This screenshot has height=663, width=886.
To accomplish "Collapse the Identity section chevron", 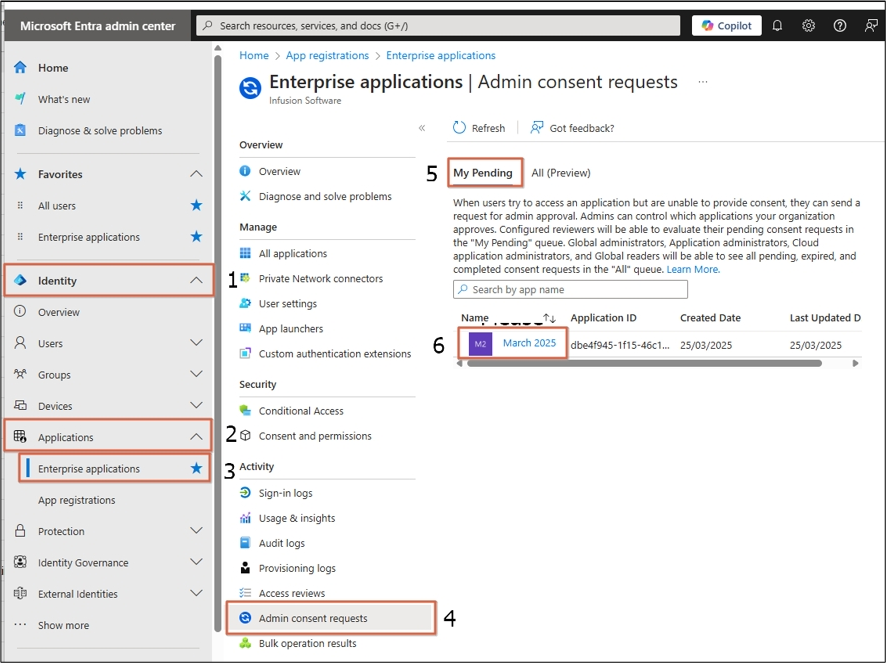I will [x=196, y=280].
